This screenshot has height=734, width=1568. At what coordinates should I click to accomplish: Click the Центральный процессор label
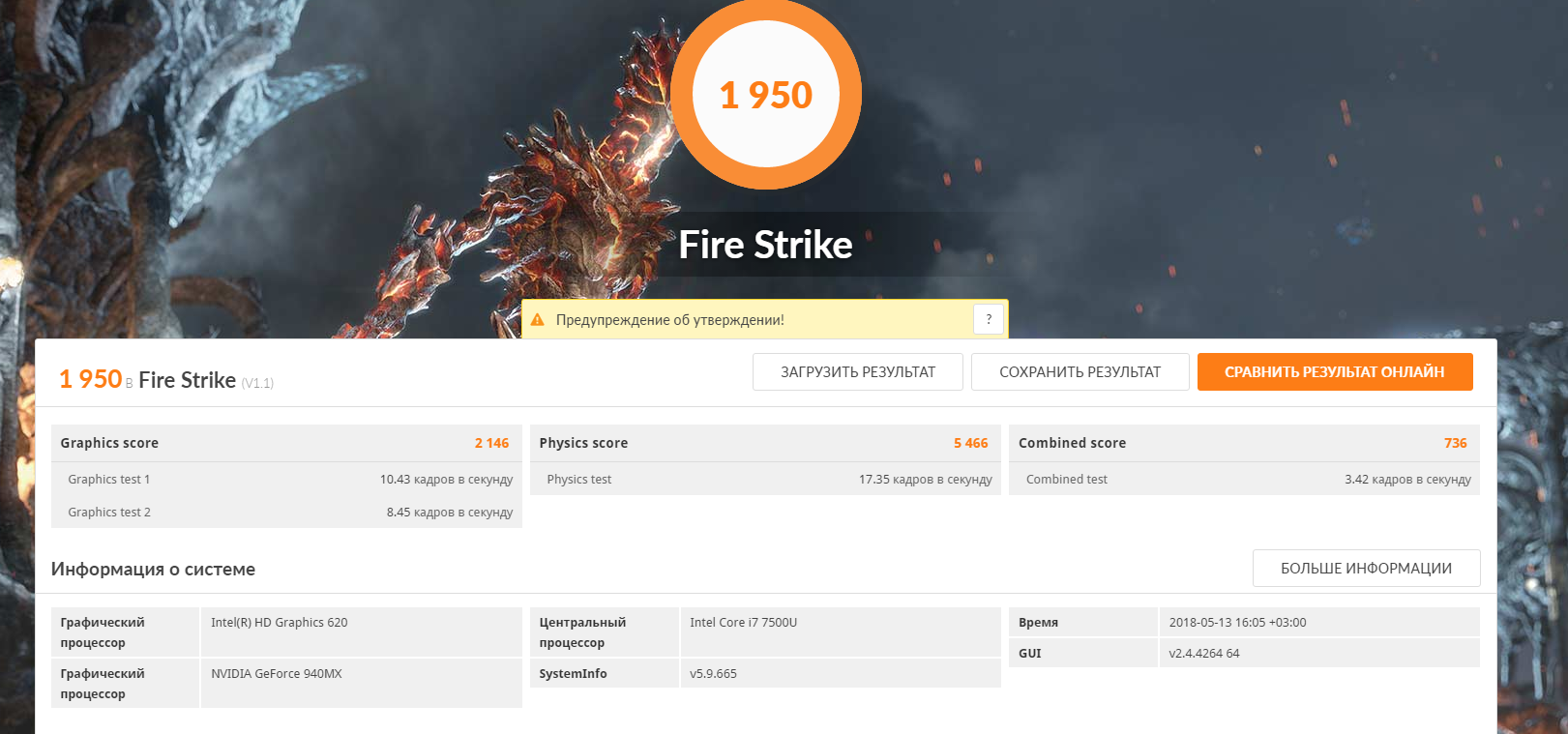point(582,632)
